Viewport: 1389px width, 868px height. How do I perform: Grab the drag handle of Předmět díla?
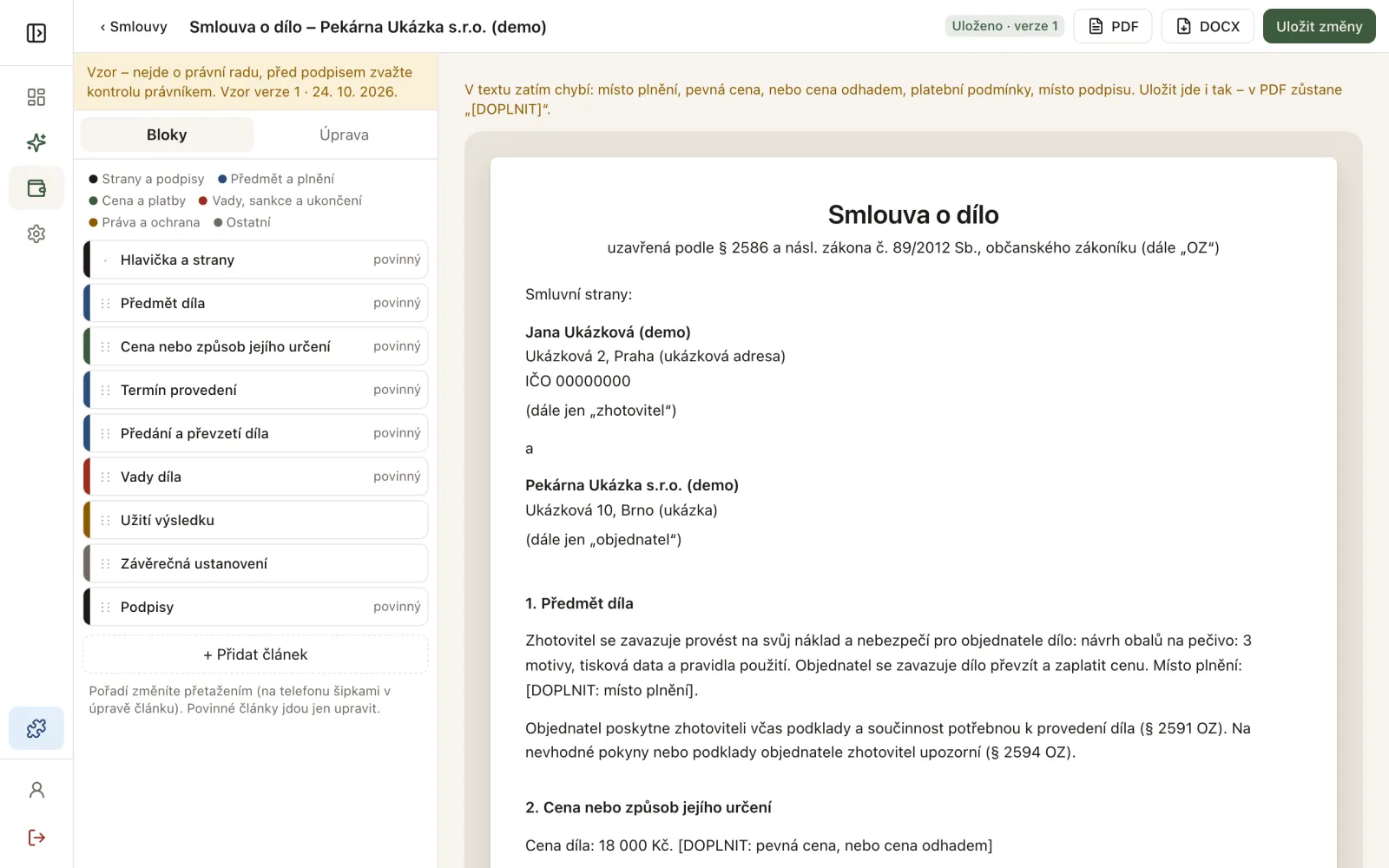105,303
